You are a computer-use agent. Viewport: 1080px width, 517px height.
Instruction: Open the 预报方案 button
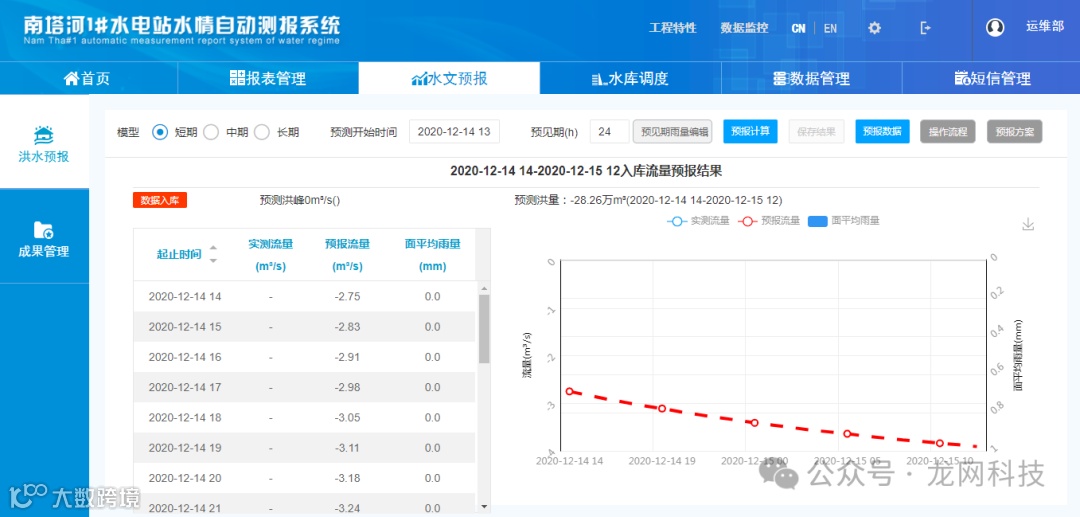click(1015, 131)
